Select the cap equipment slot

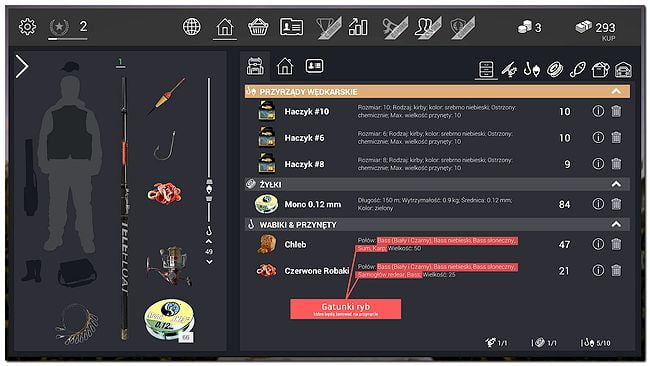tap(70, 66)
